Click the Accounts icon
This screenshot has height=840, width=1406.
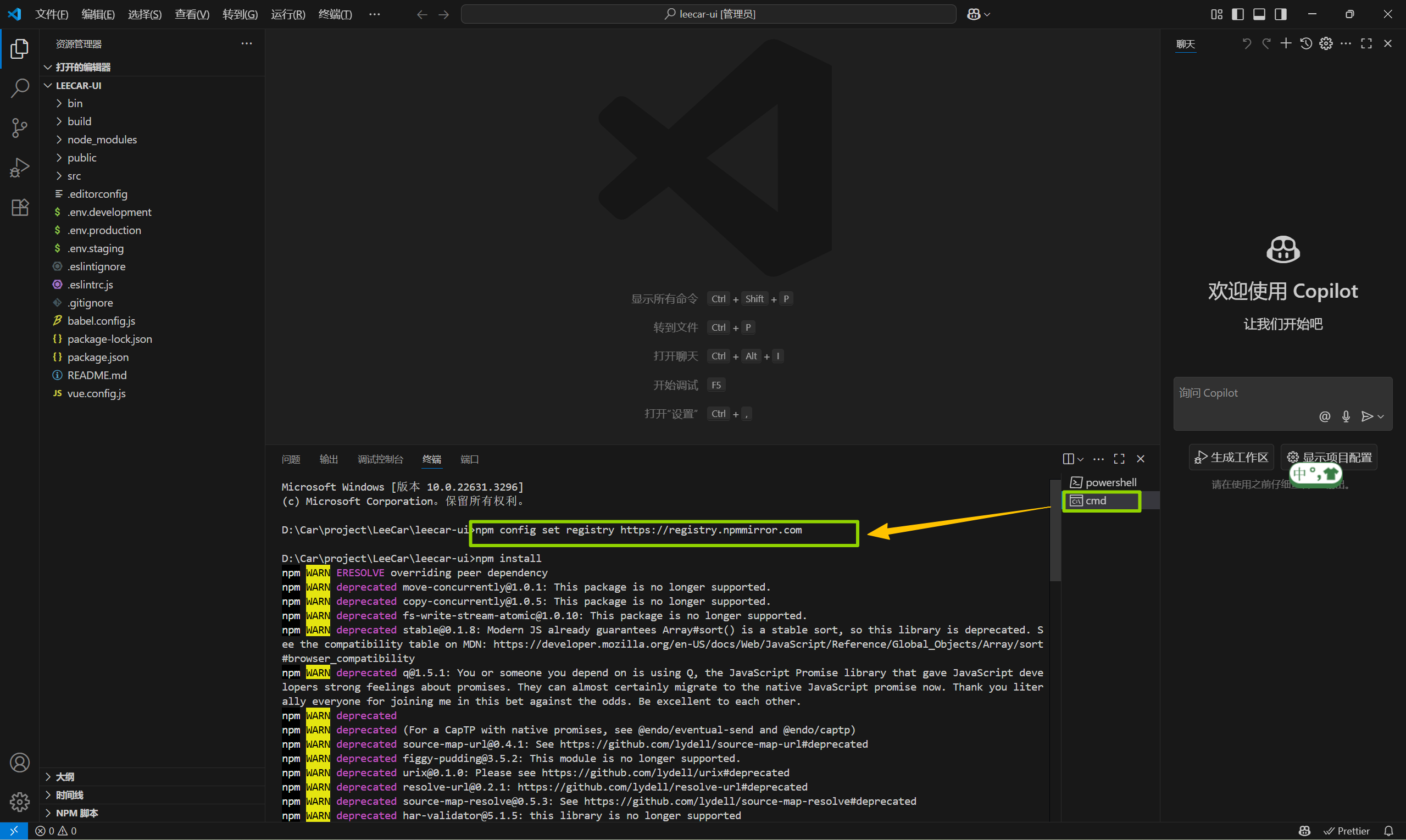20,763
